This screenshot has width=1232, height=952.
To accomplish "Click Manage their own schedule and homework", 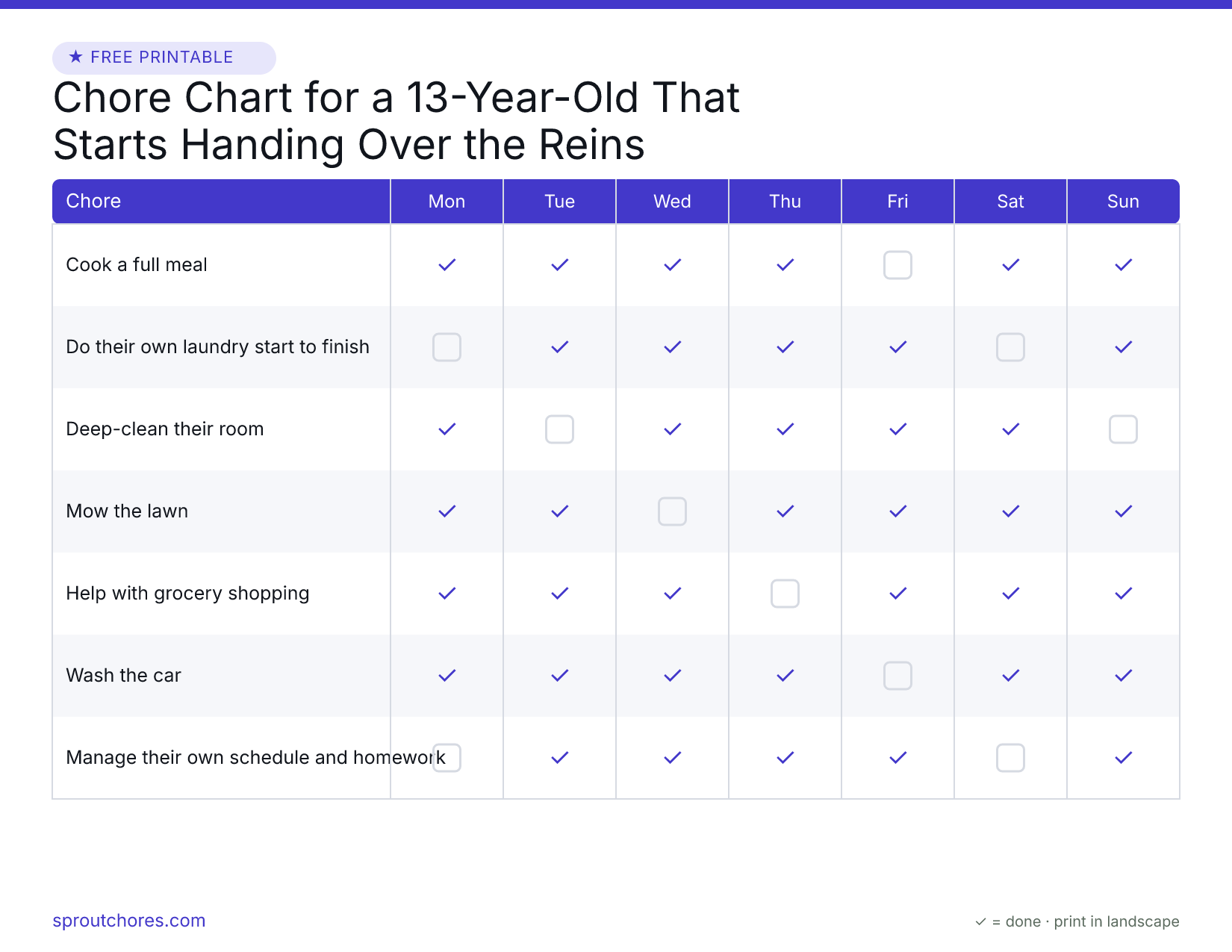I will 255,758.
